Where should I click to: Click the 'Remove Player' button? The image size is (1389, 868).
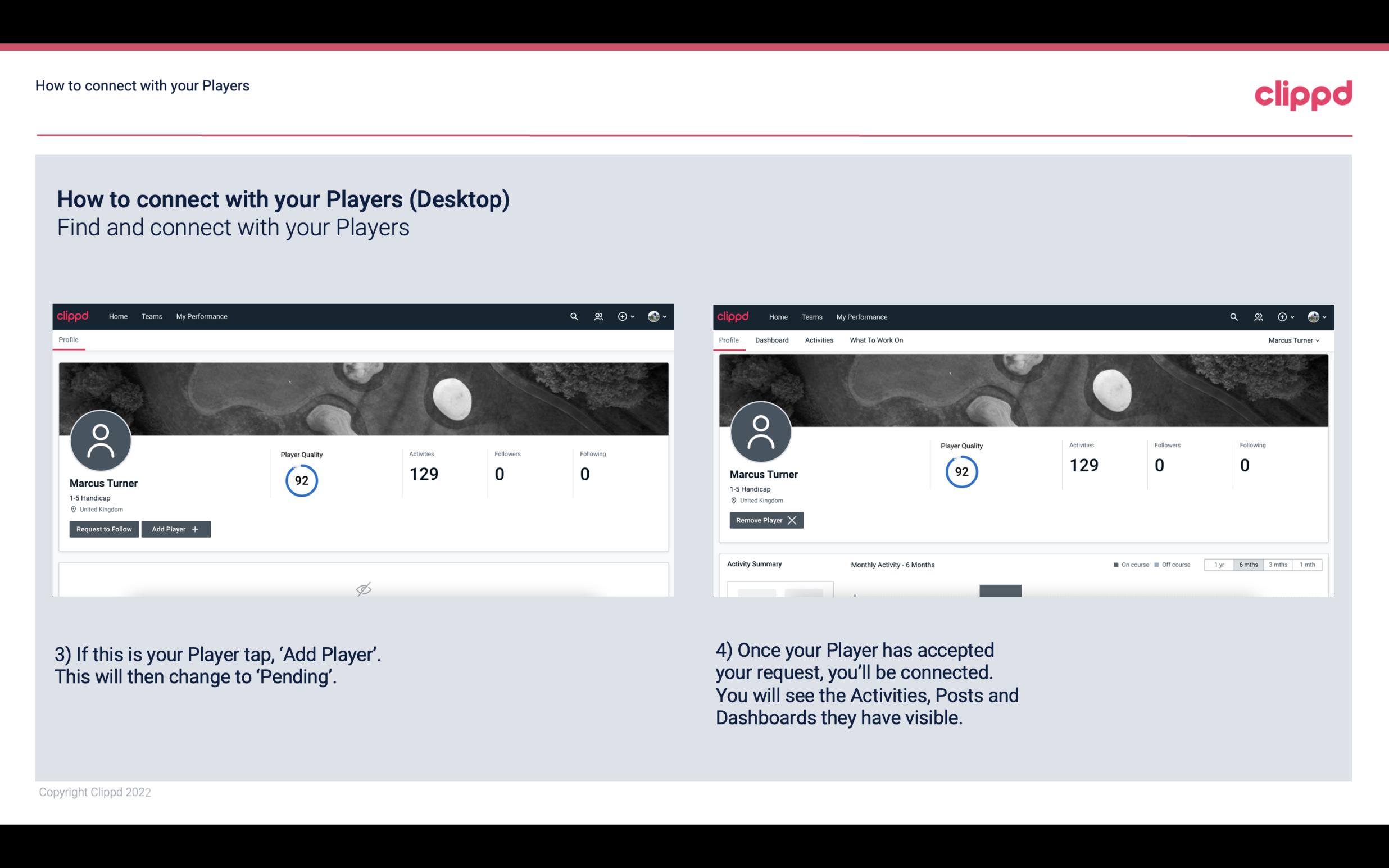(x=765, y=520)
